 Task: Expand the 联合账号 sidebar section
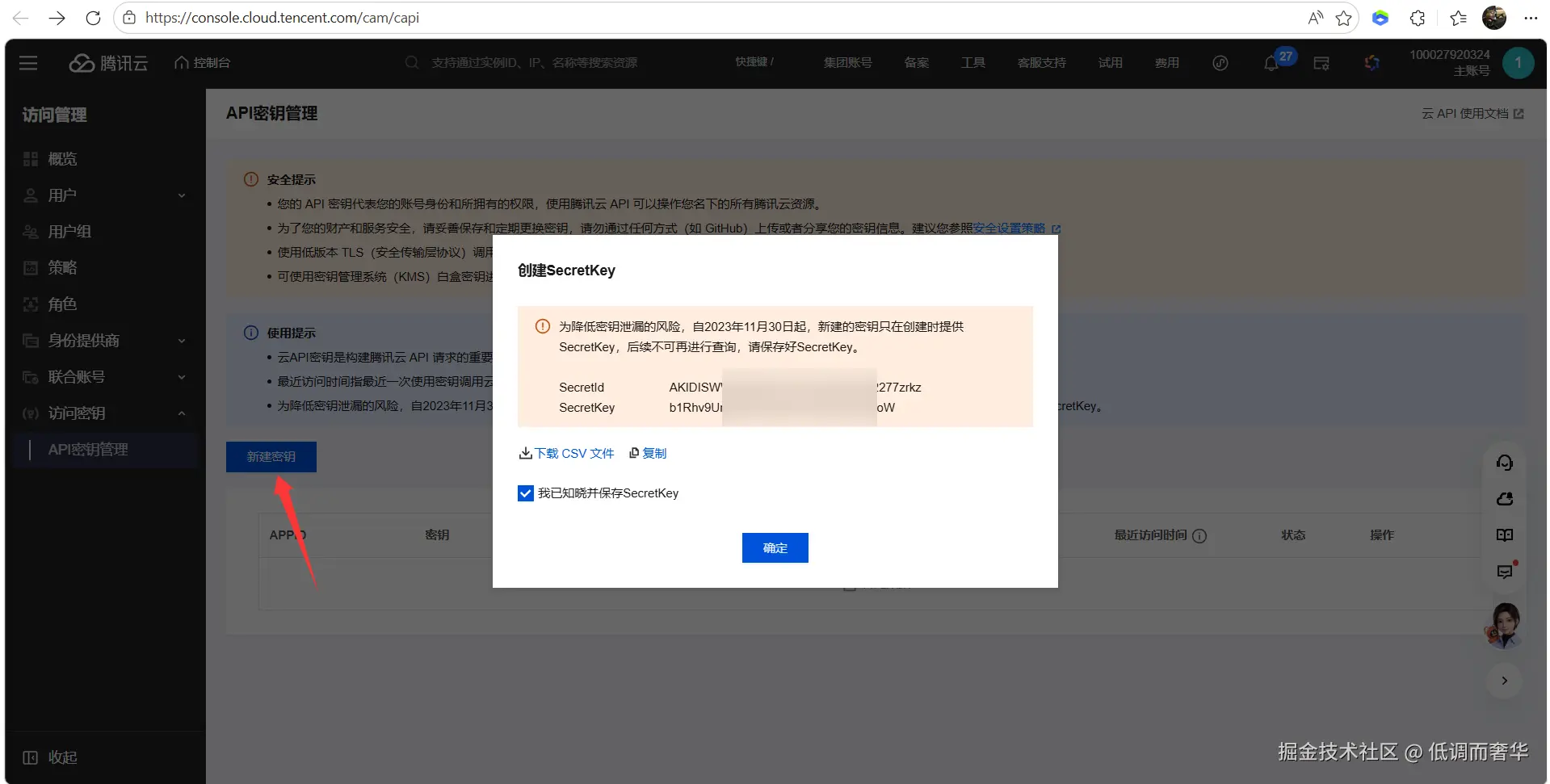pyautogui.click(x=105, y=377)
